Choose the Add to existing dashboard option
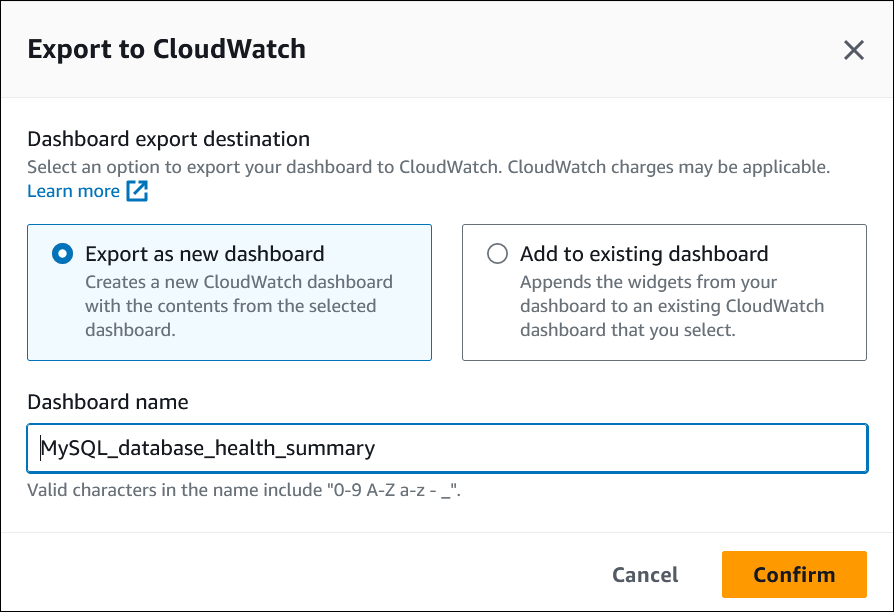 [497, 254]
